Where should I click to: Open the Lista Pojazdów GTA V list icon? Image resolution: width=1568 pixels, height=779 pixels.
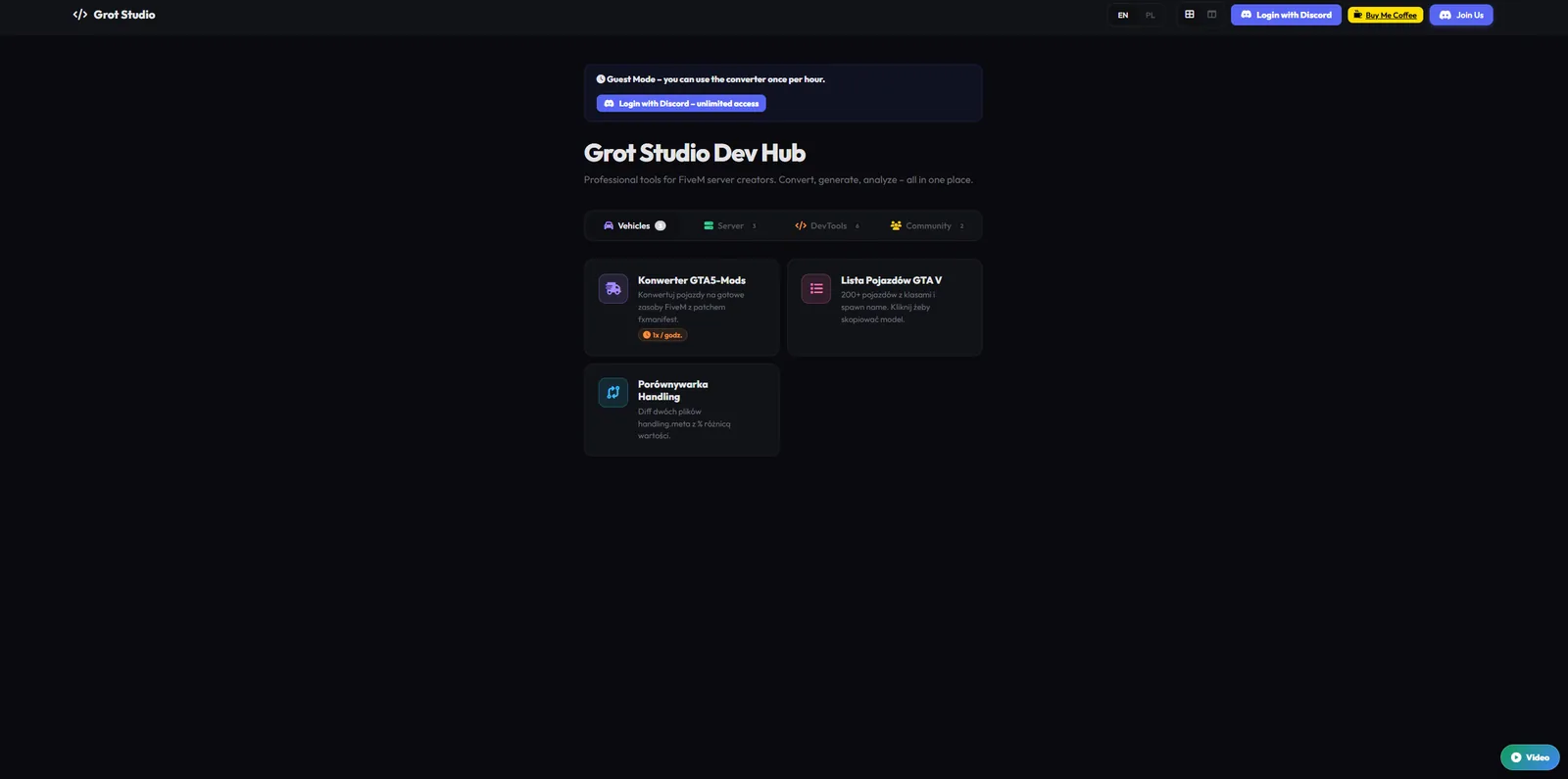[816, 288]
